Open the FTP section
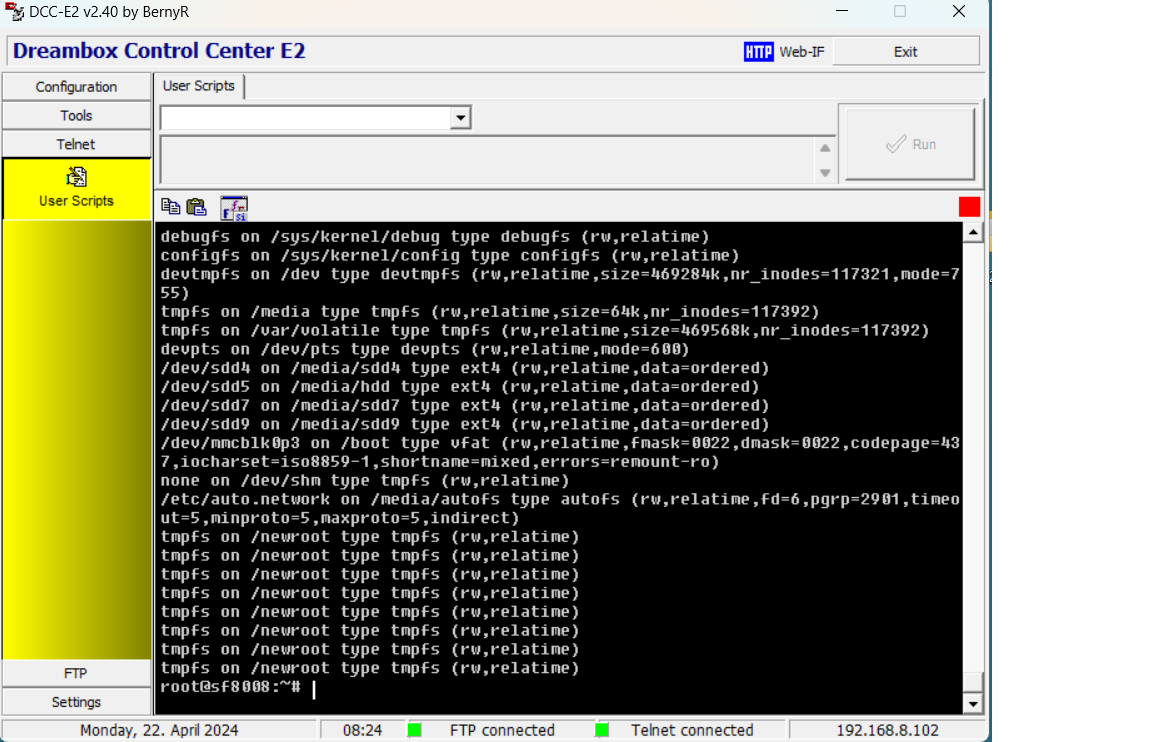Screen dimensions: 1152x742 76,673
